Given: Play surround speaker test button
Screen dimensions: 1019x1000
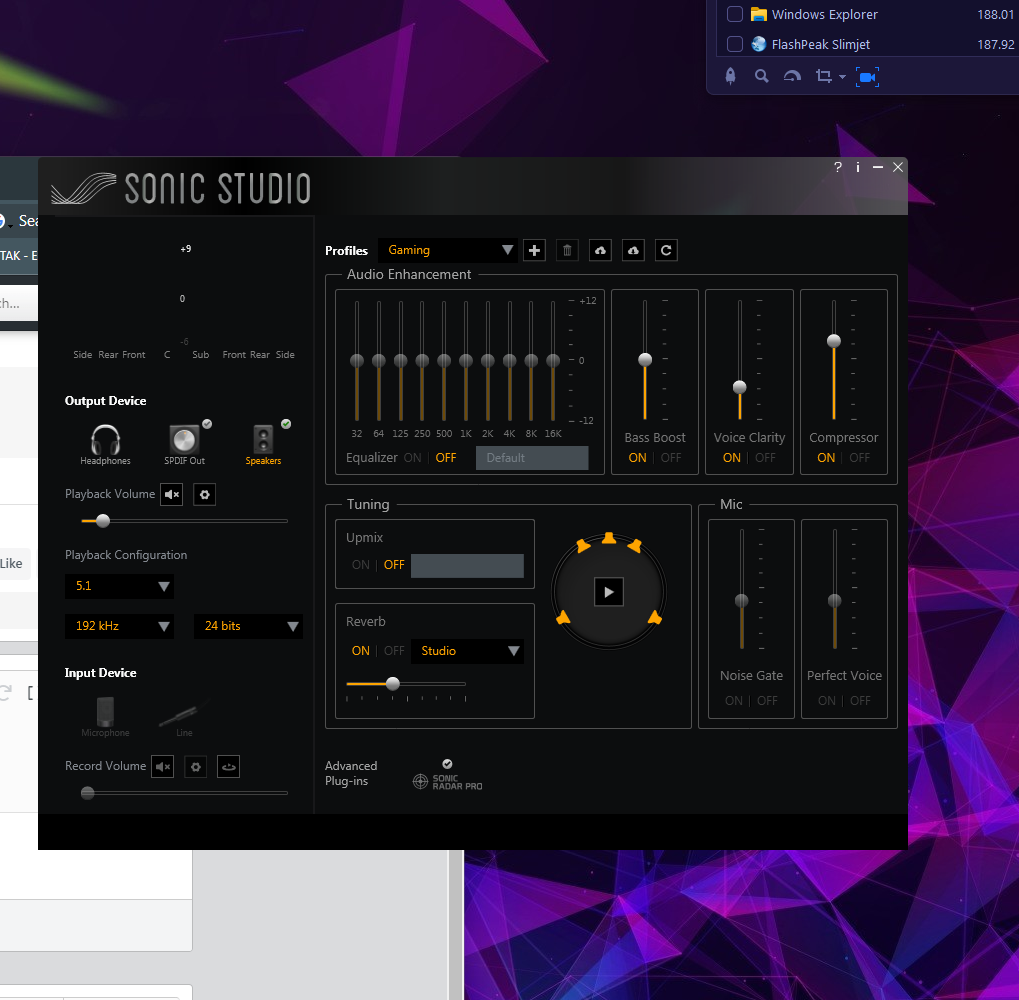Looking at the screenshot, I should coord(609,592).
